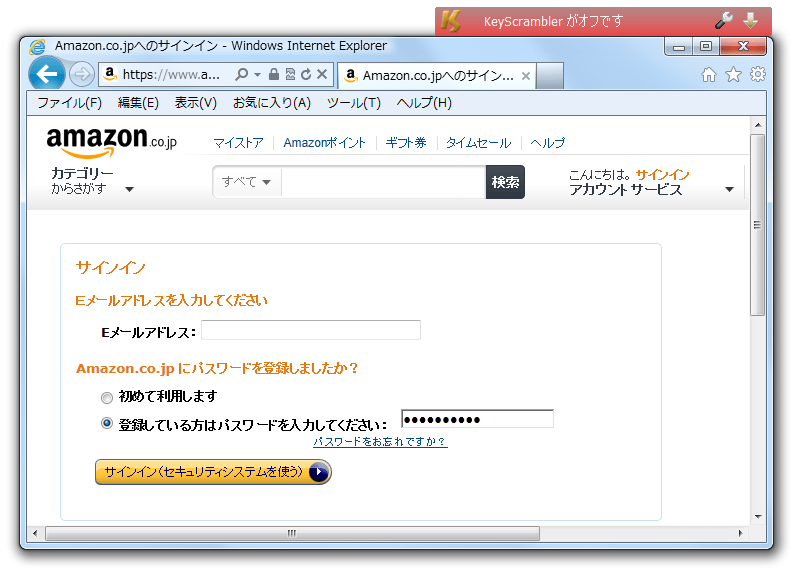The height and width of the screenshot is (574, 796).
Task: Open the 表示(V) menu
Action: coord(195,103)
